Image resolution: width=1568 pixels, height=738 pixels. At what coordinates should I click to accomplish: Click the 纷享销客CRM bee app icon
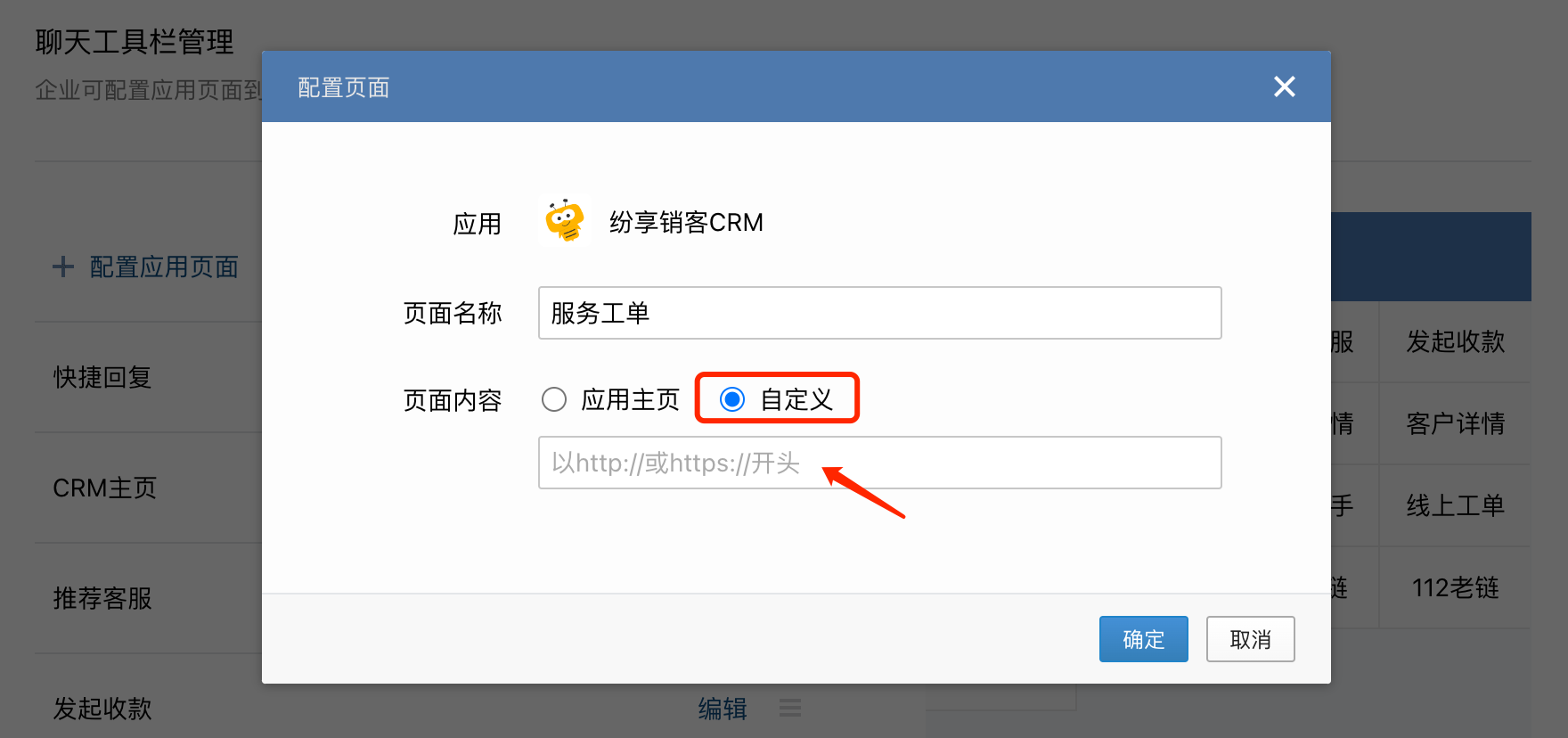coord(565,220)
